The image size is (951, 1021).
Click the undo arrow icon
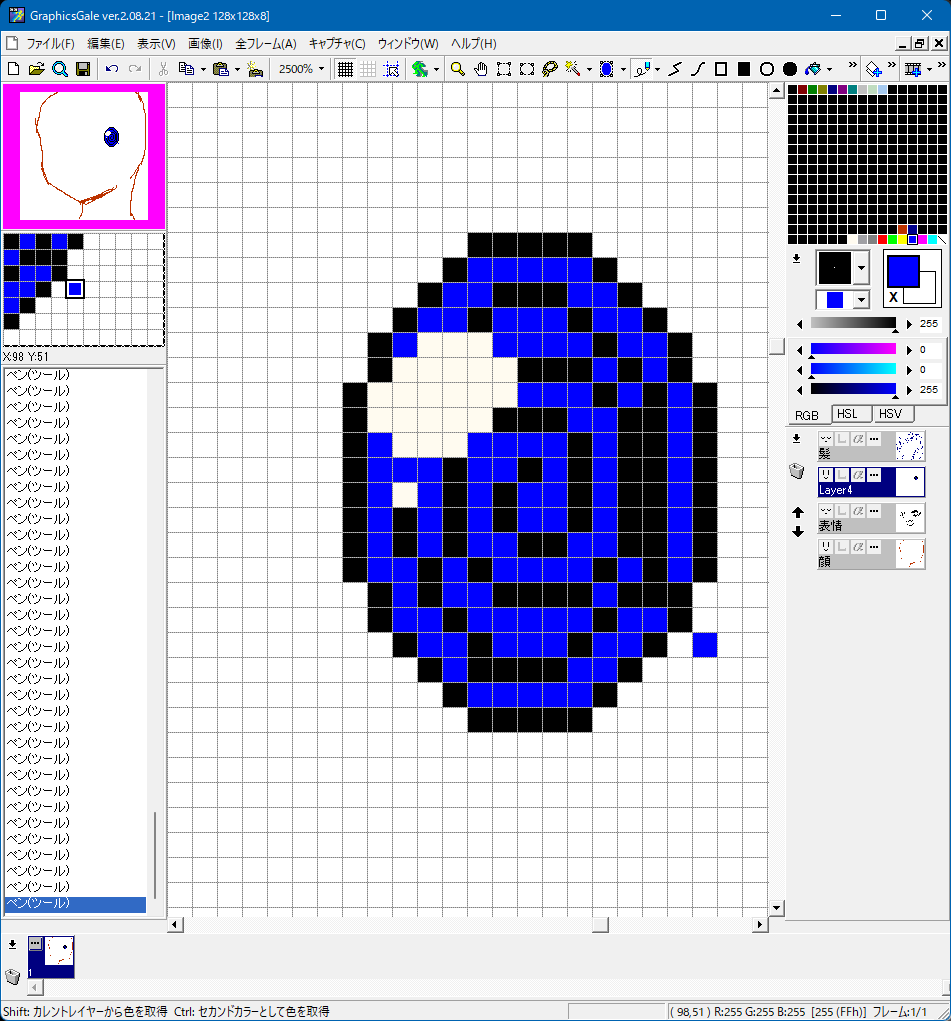coord(111,69)
